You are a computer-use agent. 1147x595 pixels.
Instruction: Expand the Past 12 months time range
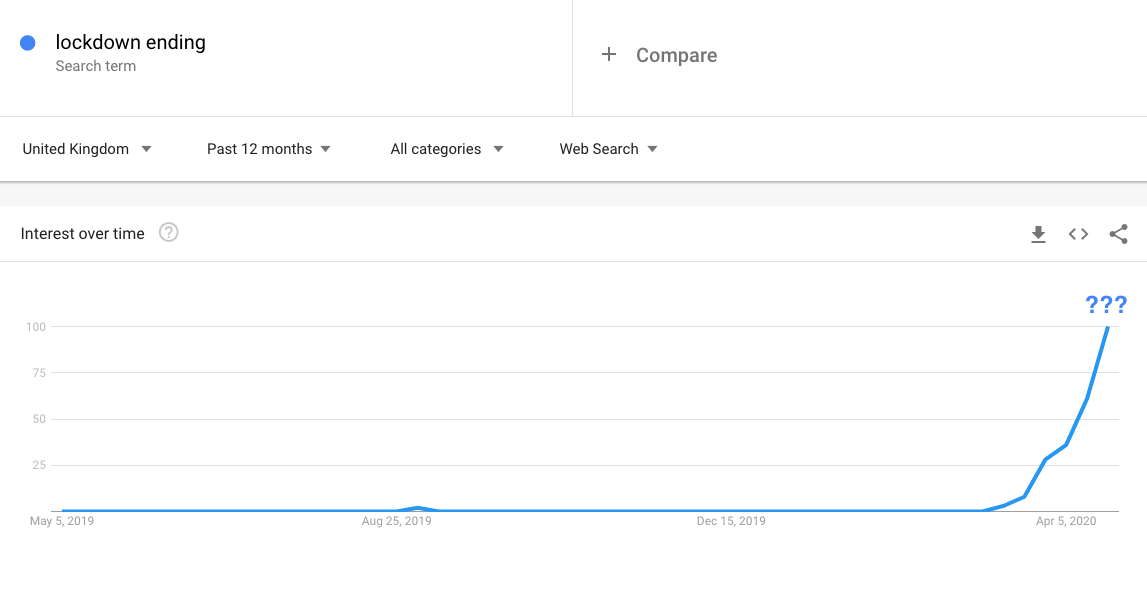click(268, 149)
